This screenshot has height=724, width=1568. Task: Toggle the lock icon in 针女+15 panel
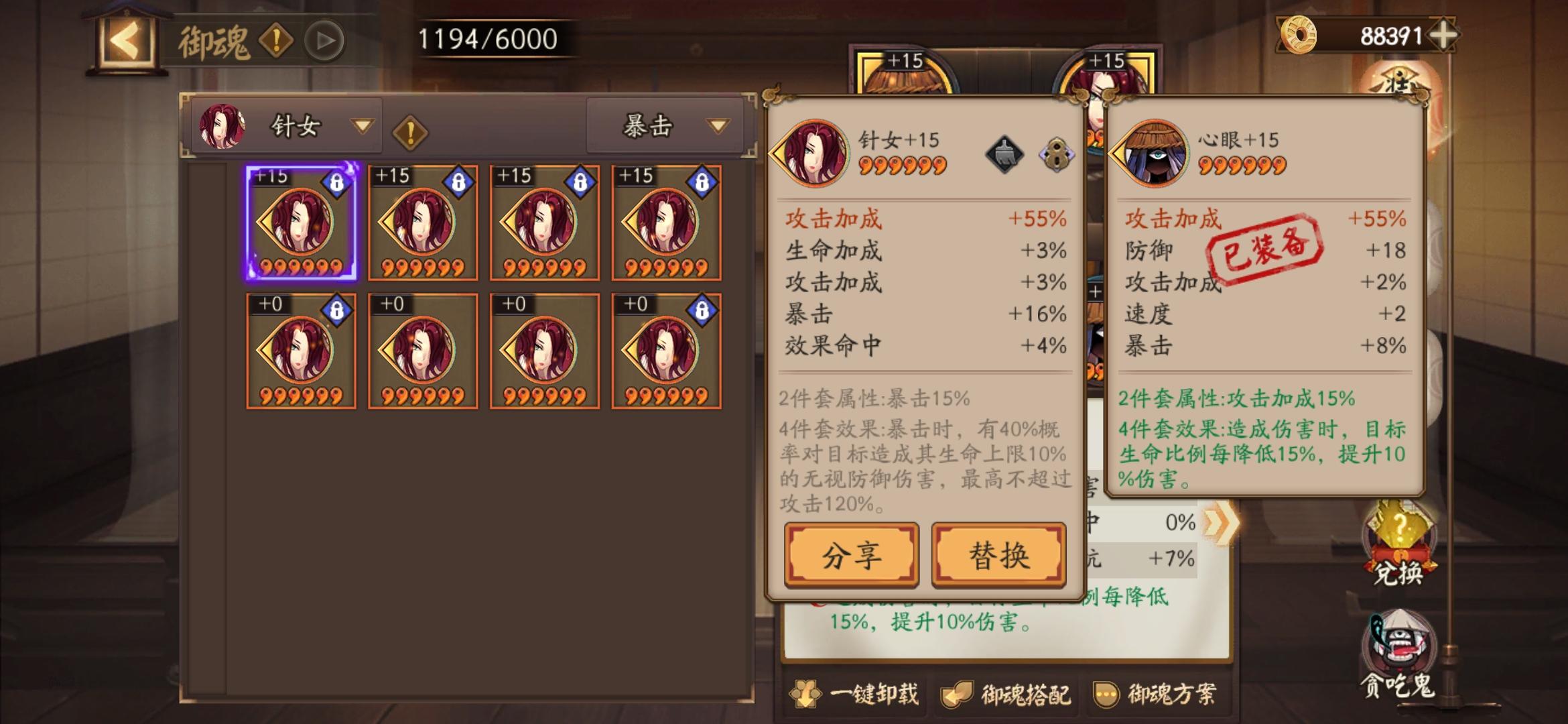1056,155
